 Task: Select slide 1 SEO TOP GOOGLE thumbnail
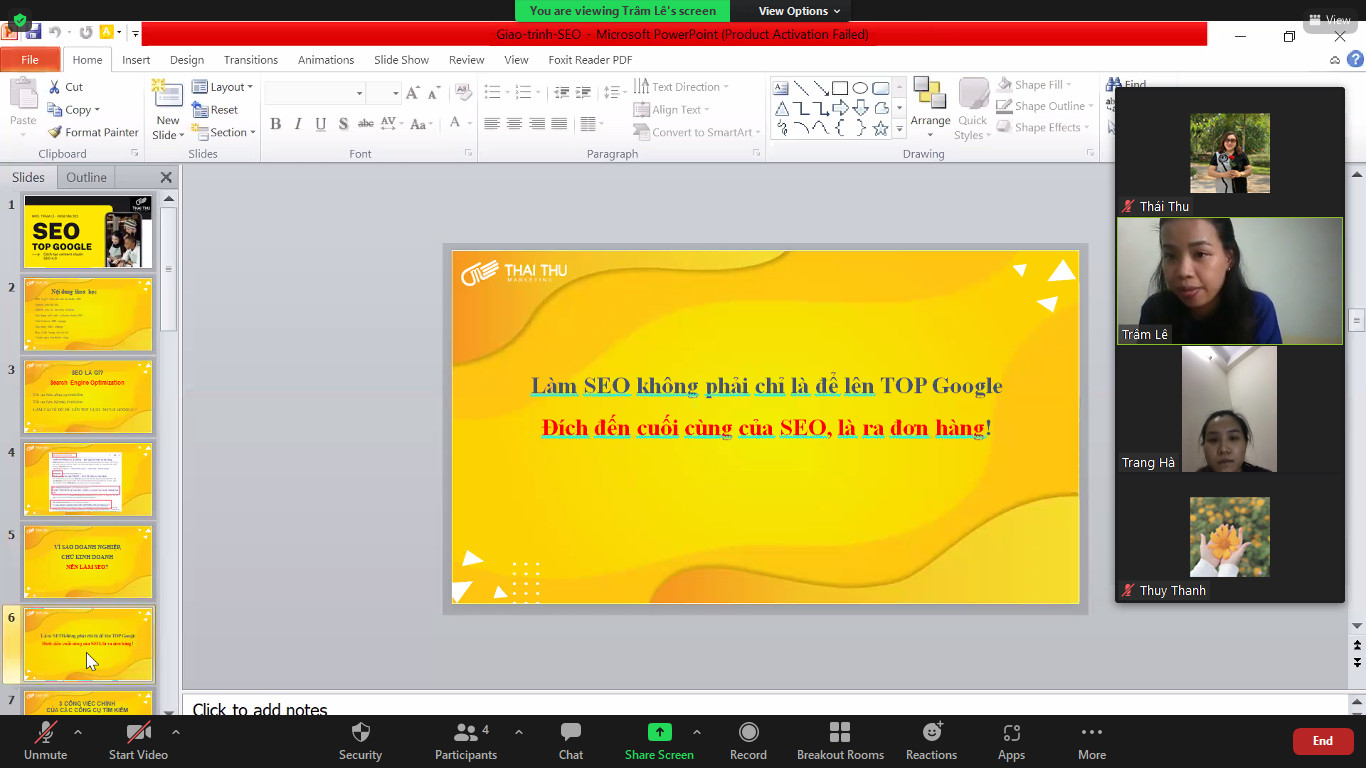(x=88, y=232)
